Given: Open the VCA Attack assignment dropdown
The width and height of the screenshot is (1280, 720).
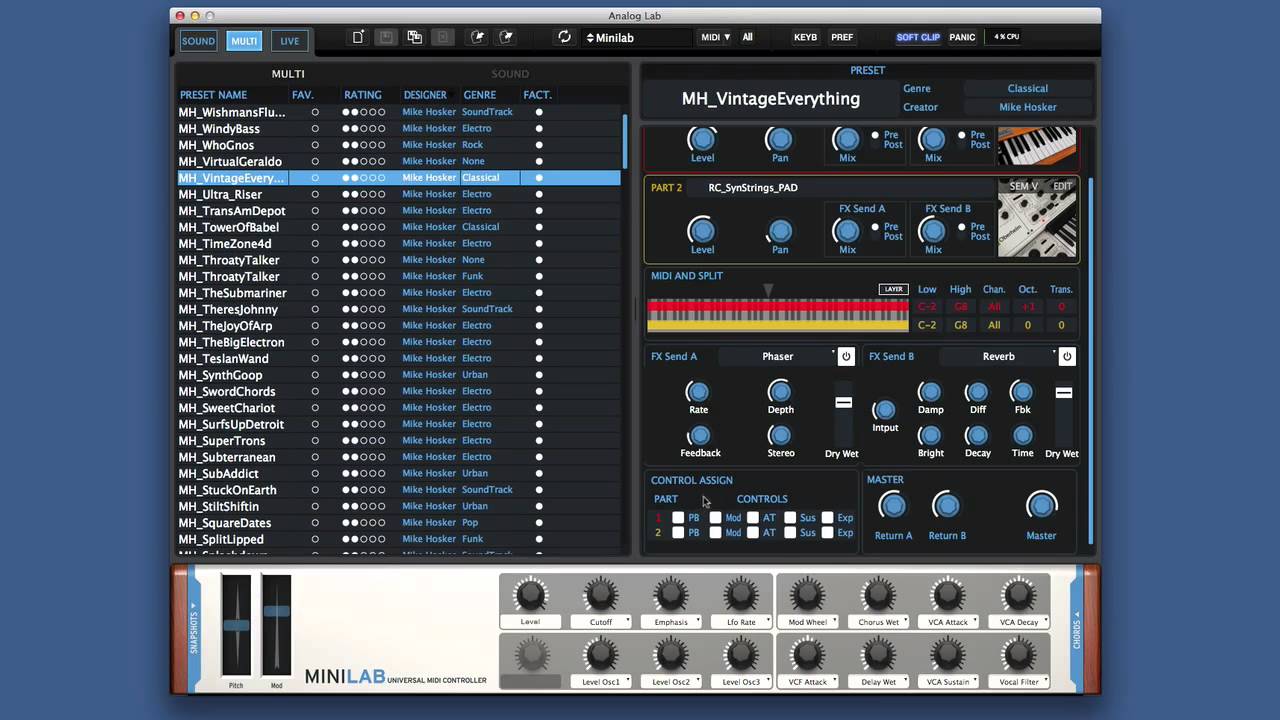Looking at the screenshot, I should coord(948,622).
